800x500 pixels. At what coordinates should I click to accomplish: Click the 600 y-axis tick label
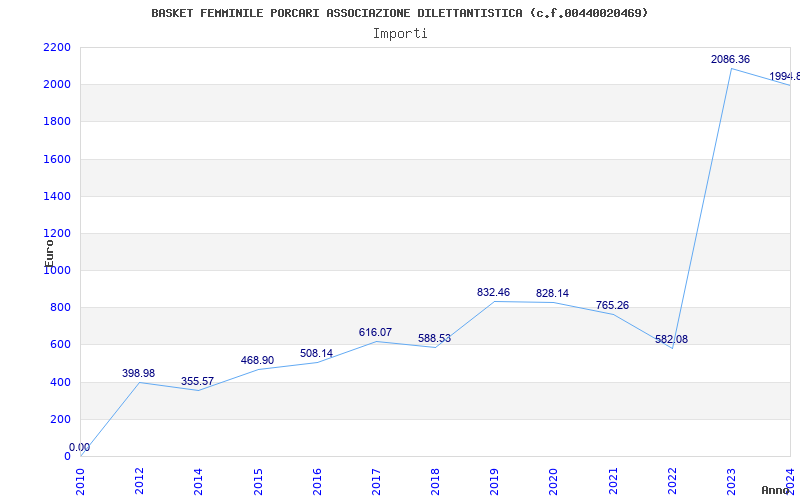[61, 345]
